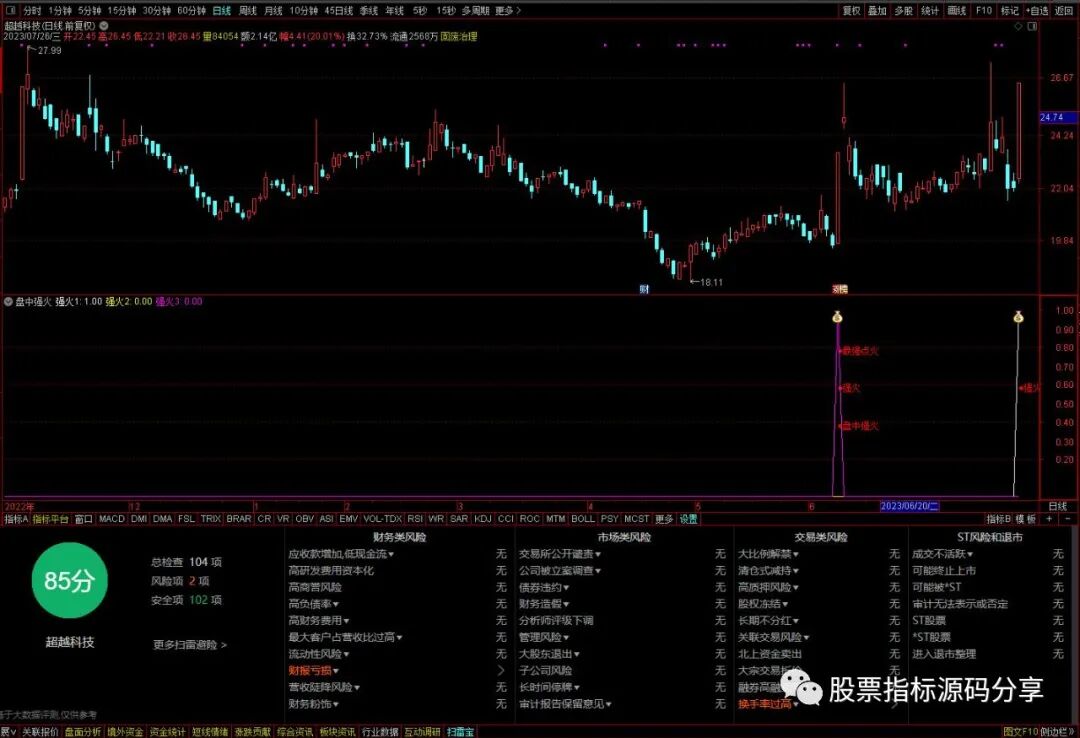Open the 指标平台 tab
This screenshot has height=738, width=1080.
click(x=50, y=518)
